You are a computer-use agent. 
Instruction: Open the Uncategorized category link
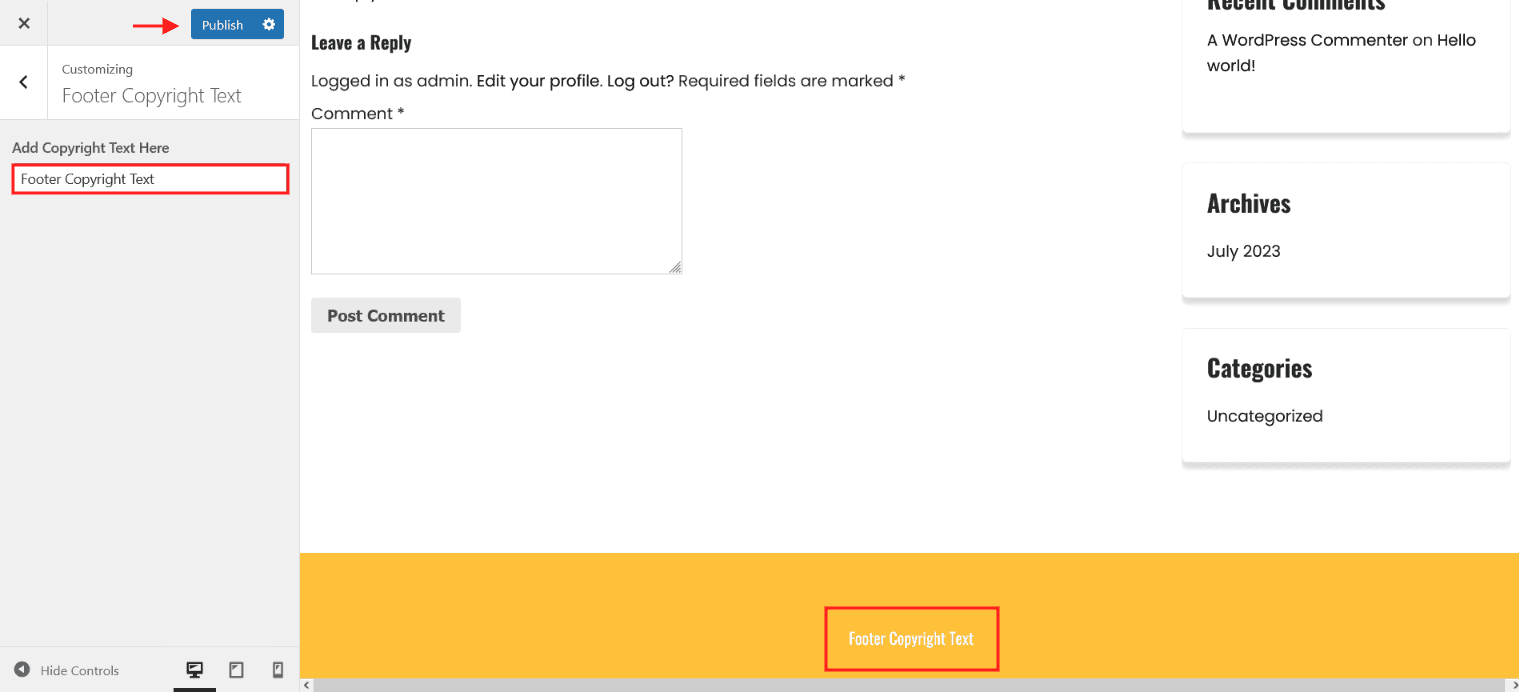1264,416
